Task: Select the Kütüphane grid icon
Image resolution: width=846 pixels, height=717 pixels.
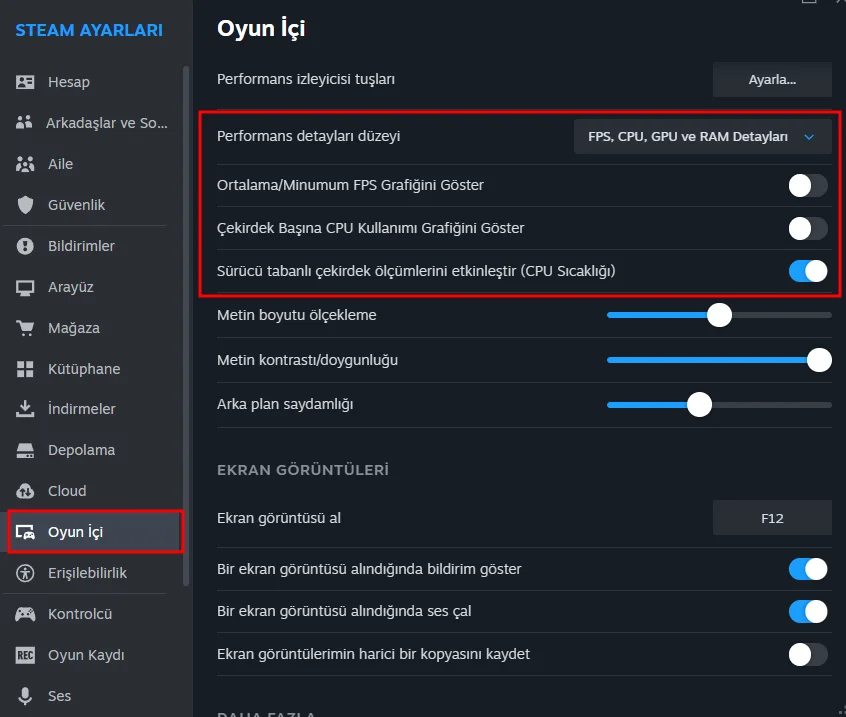Action: point(26,369)
